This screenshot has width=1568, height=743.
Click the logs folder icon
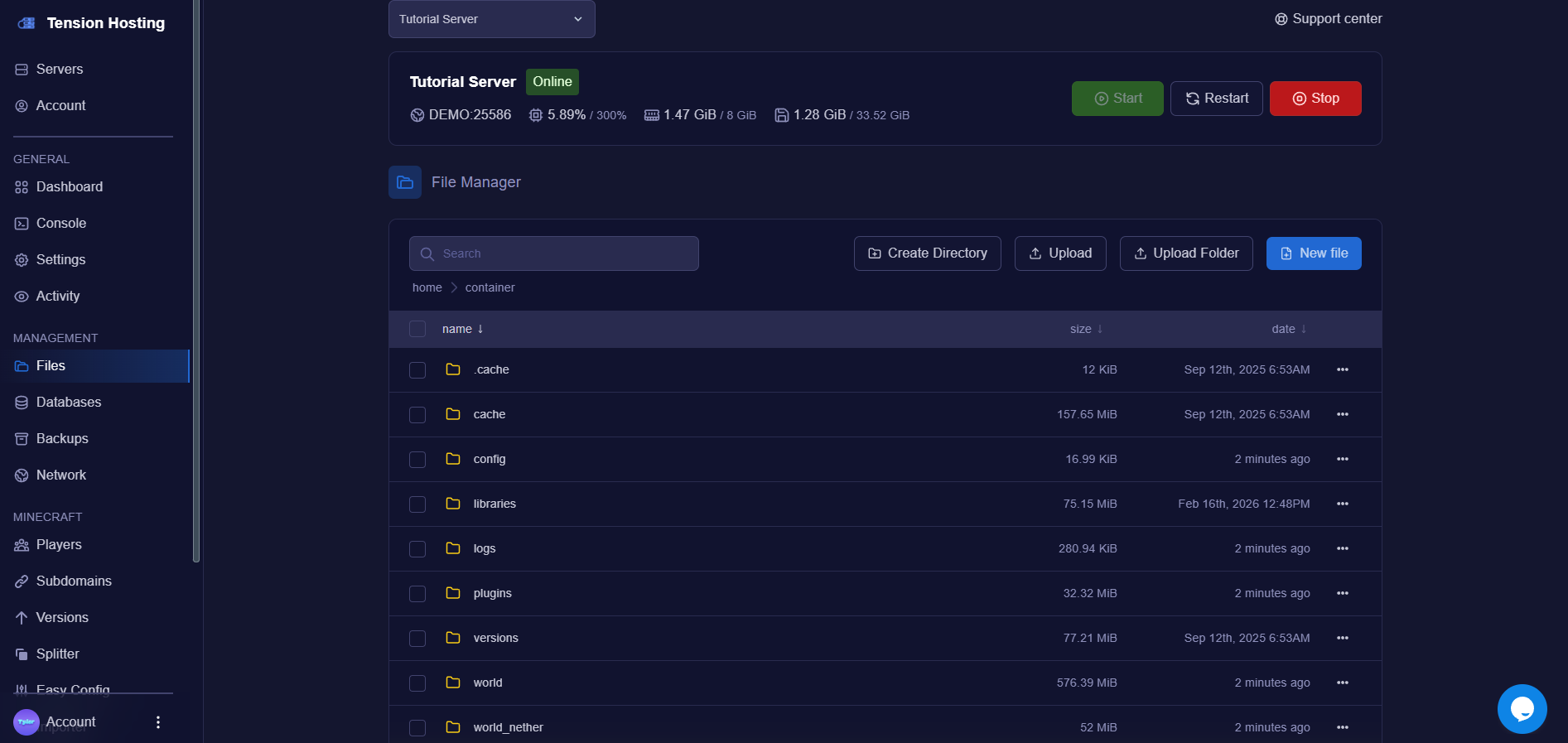point(453,548)
